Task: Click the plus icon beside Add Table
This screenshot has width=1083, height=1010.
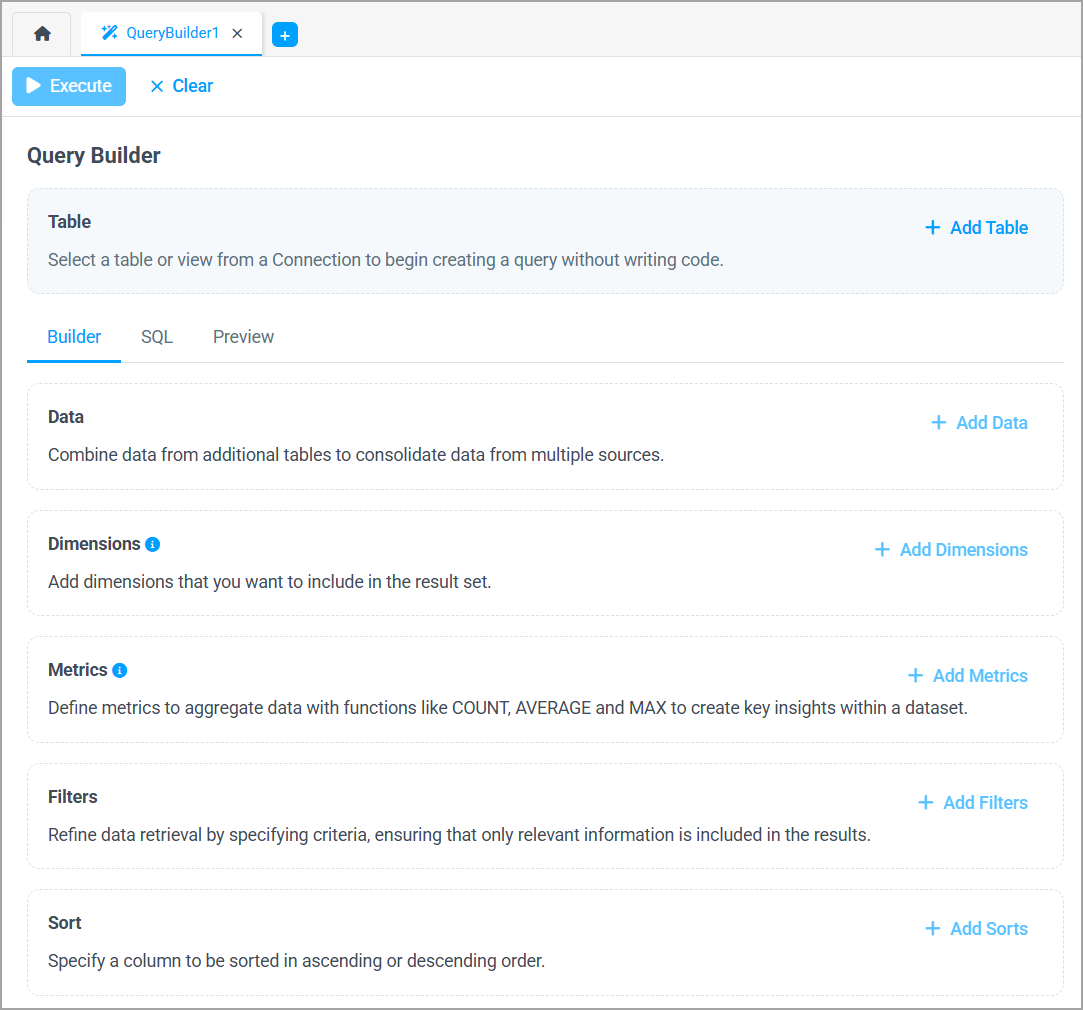Action: click(933, 228)
